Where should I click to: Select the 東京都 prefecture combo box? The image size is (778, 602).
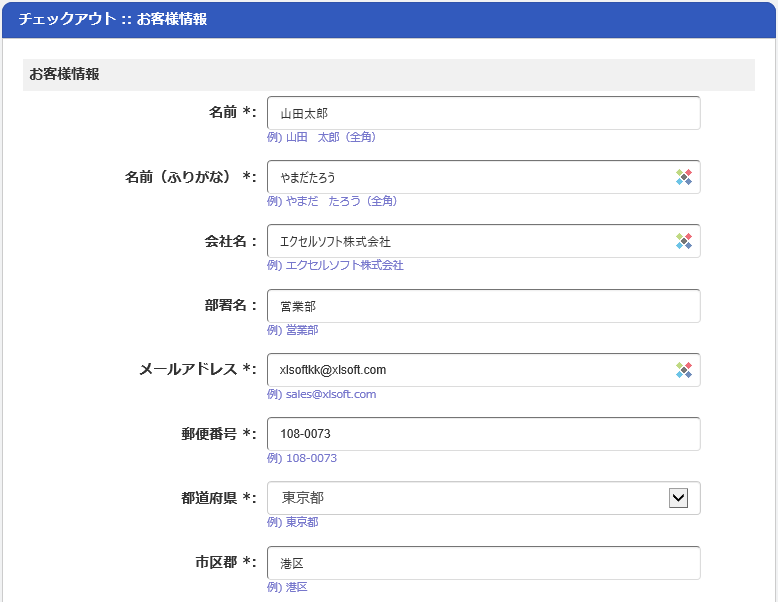[x=484, y=498]
